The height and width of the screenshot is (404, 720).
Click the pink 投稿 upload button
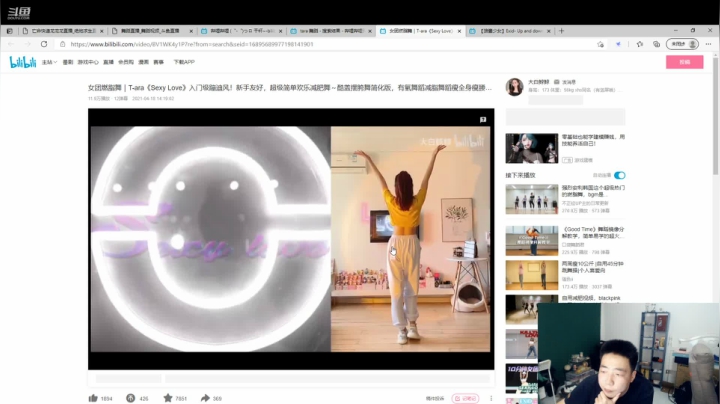click(x=685, y=62)
